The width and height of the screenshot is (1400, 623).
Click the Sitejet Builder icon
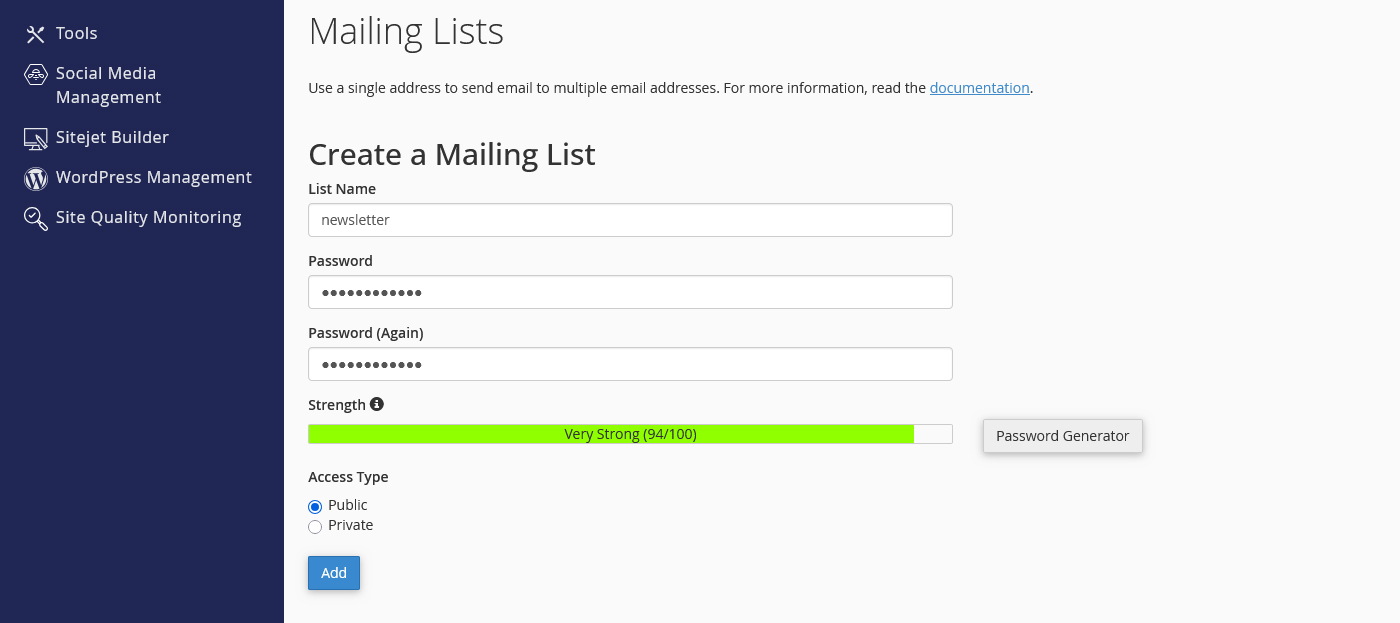coord(35,138)
